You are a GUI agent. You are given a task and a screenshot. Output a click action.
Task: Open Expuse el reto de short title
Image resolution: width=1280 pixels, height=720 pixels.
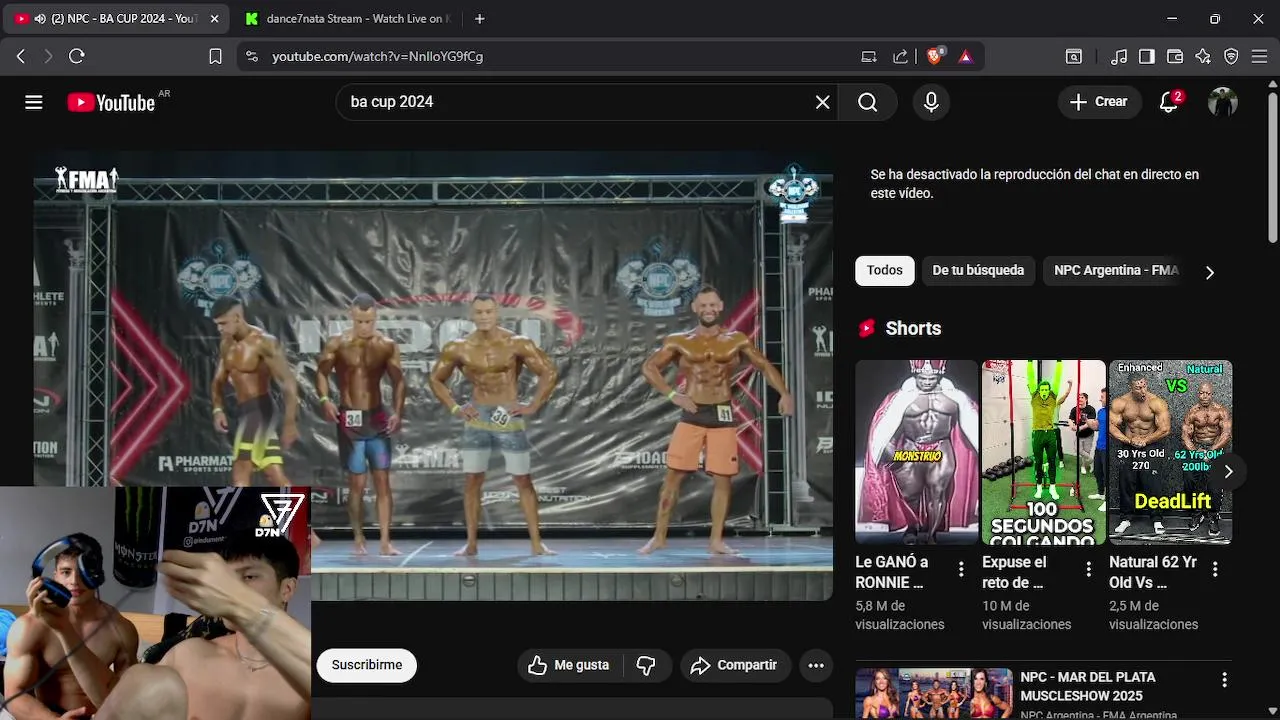coord(1014,572)
